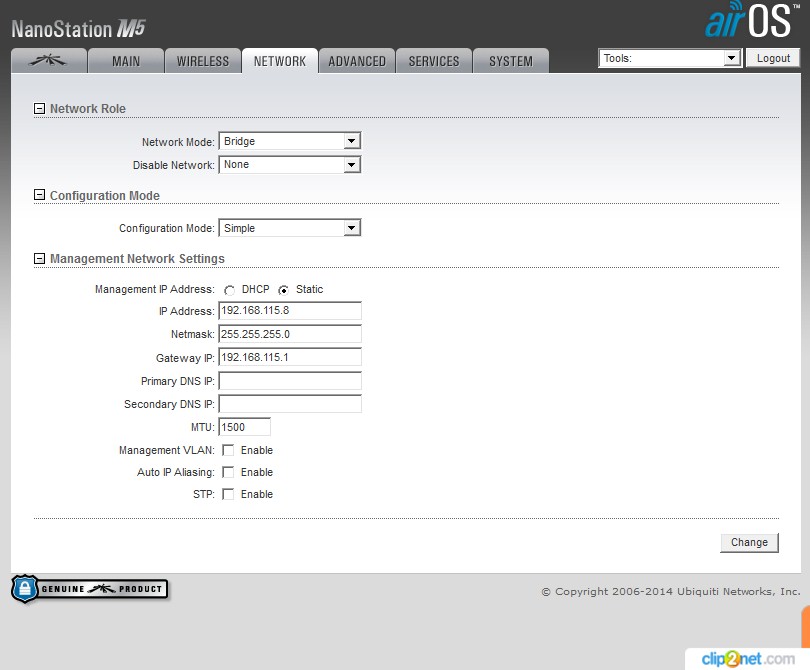Open the Configuration Mode dropdown
The image size is (810, 670).
(x=290, y=228)
